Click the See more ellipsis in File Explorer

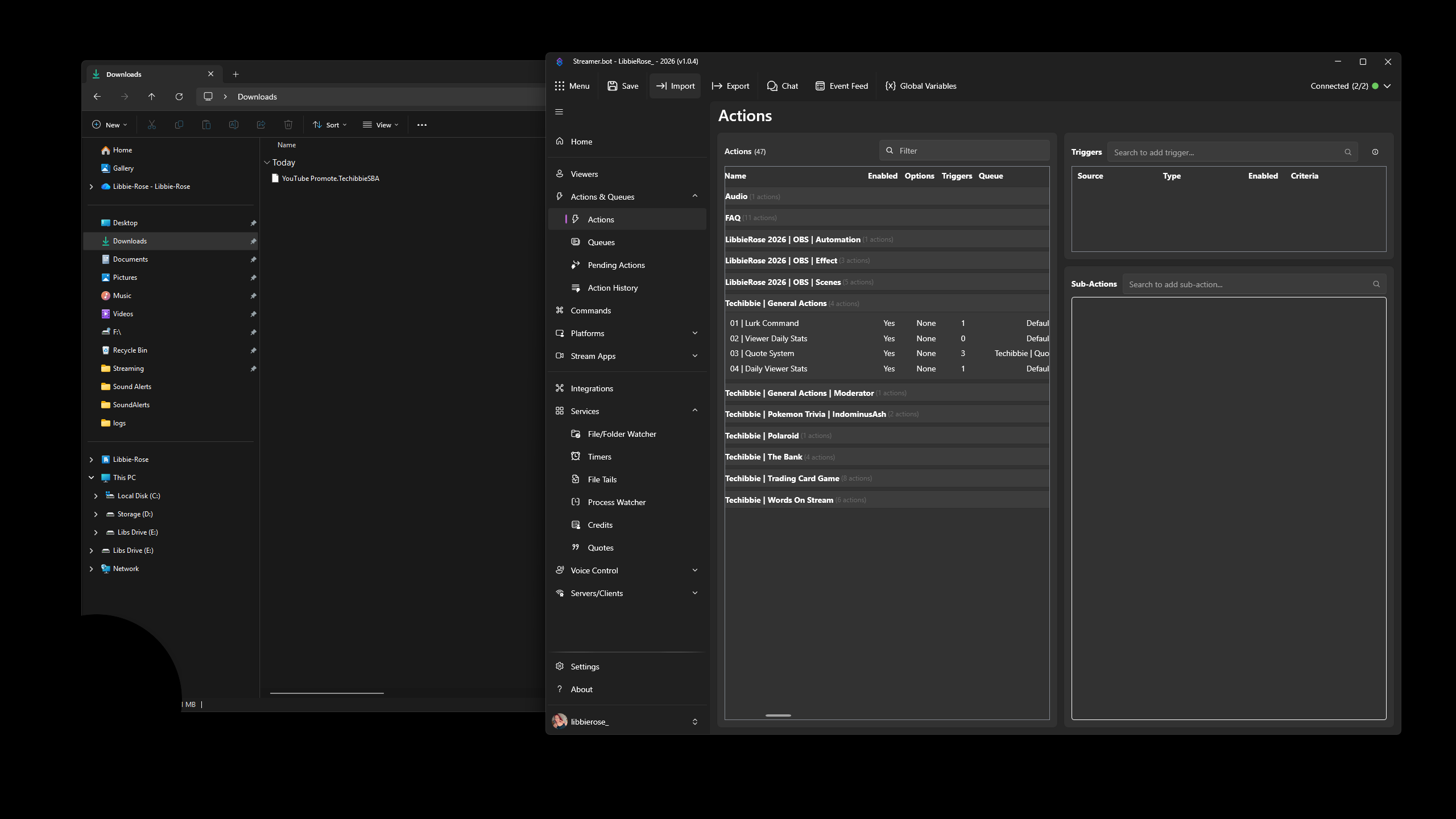[422, 125]
